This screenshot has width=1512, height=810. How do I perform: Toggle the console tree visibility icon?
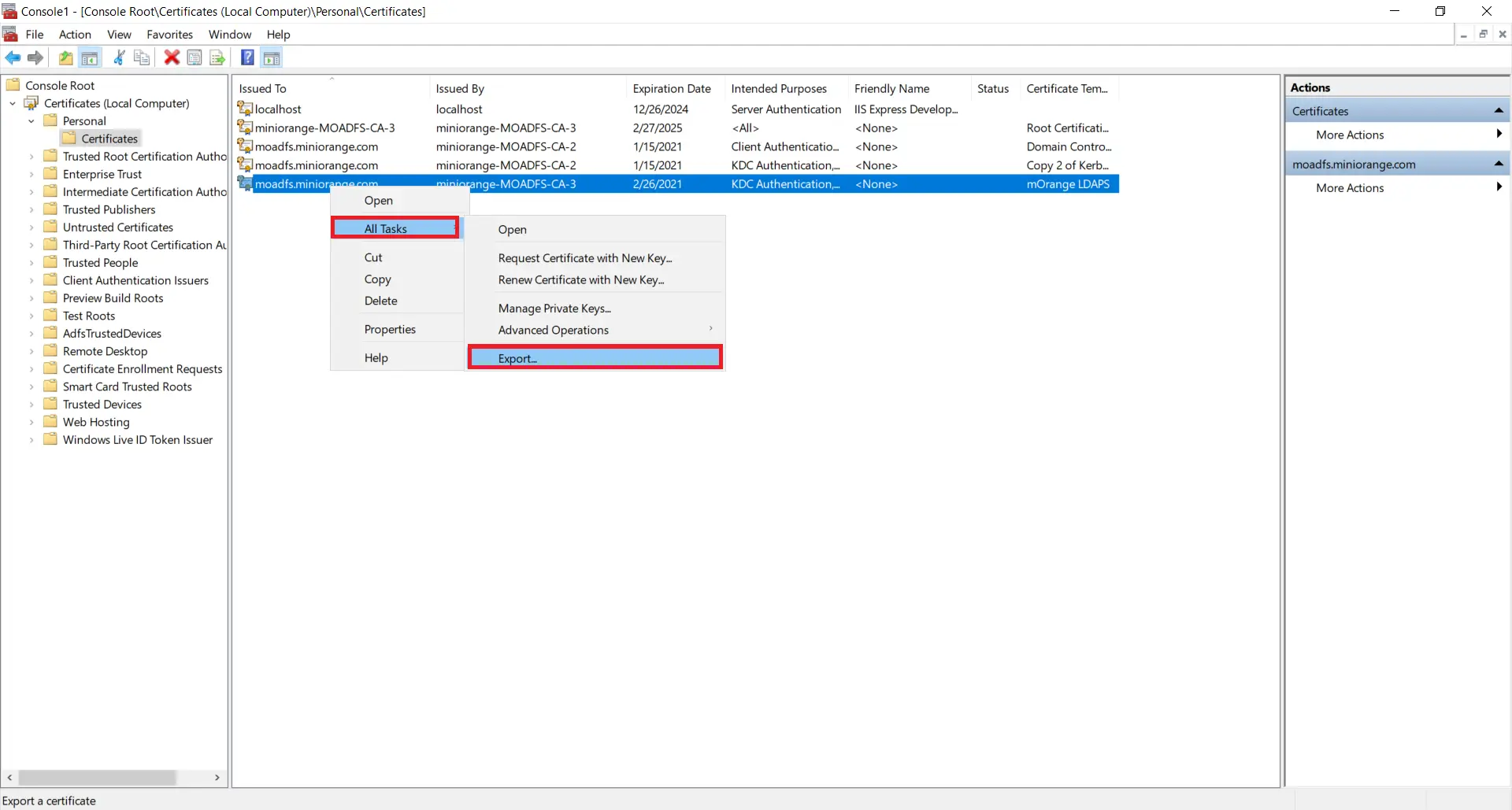(90, 57)
